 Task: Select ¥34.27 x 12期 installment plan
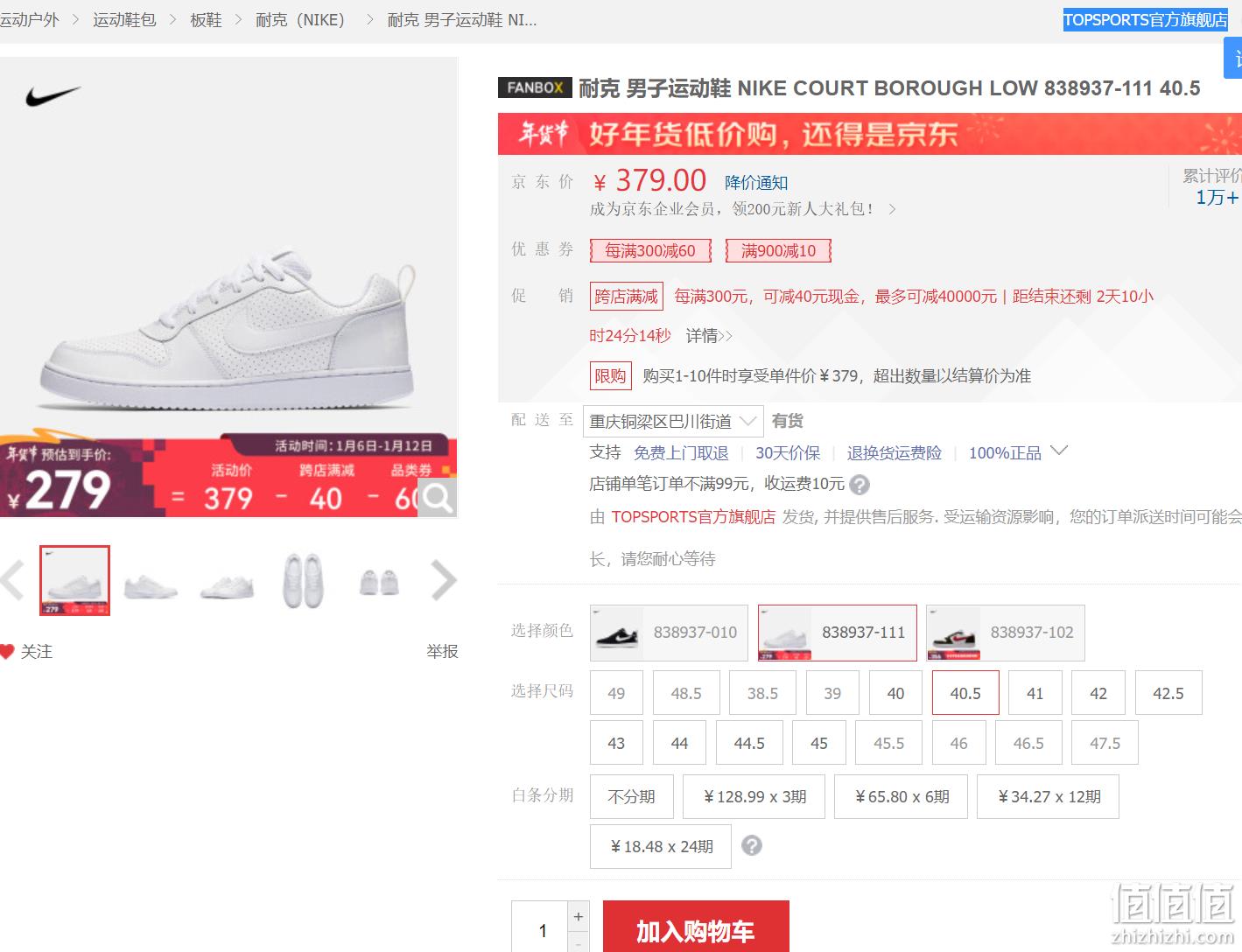click(x=1049, y=796)
